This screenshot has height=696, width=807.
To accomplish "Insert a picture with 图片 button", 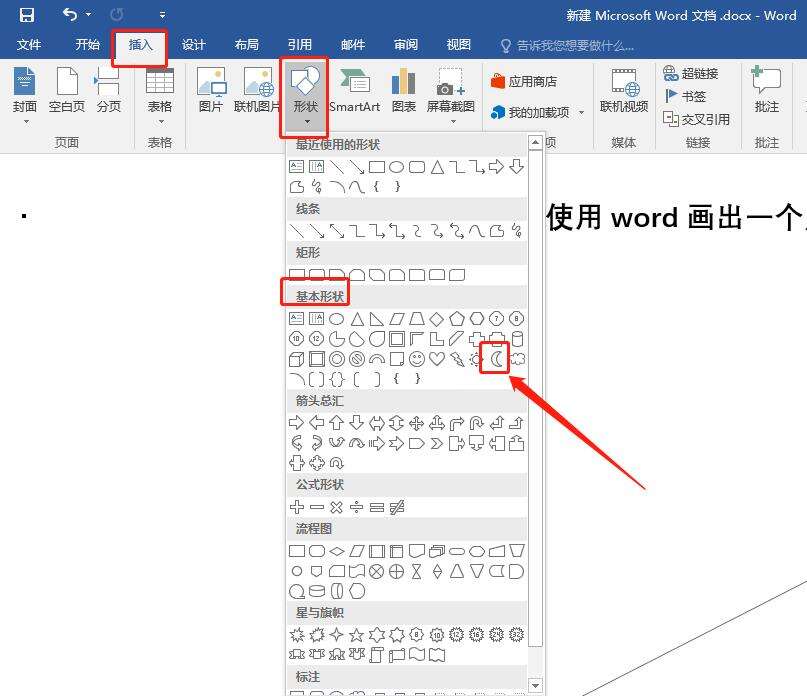I will click(211, 90).
